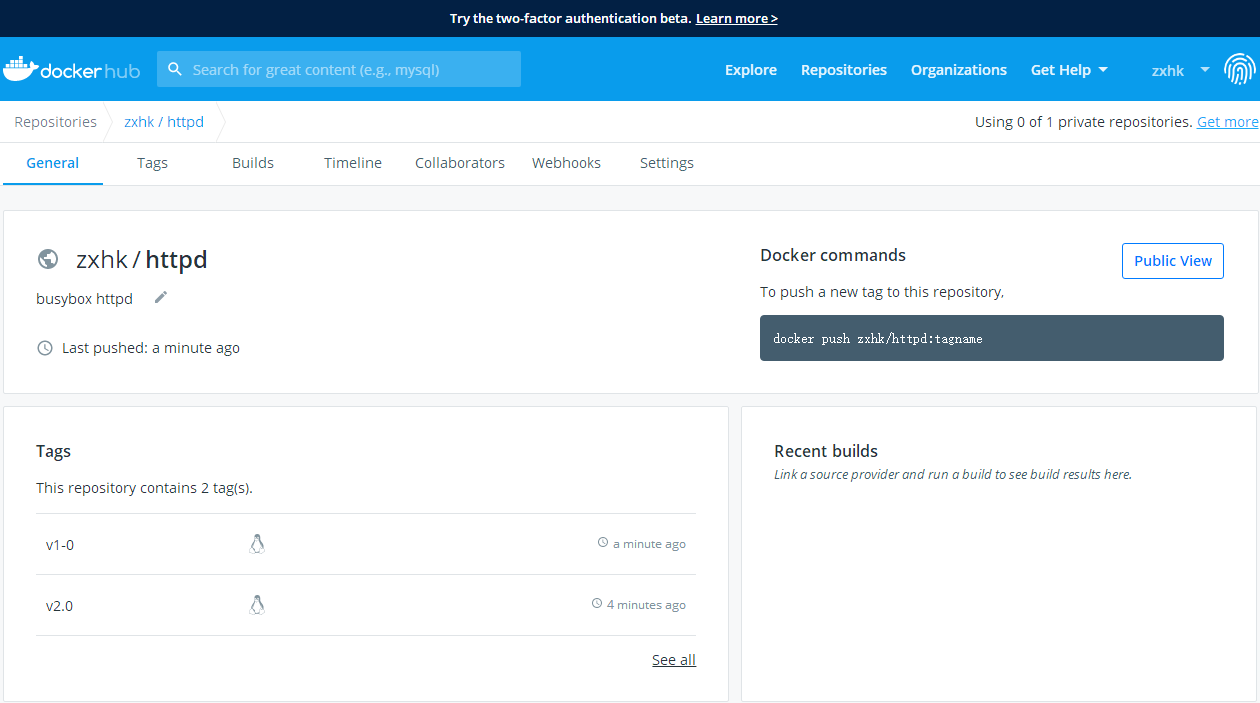Click the Linux penguin icon for v2.0
Viewport: 1260px width, 703px height.
tap(257, 605)
